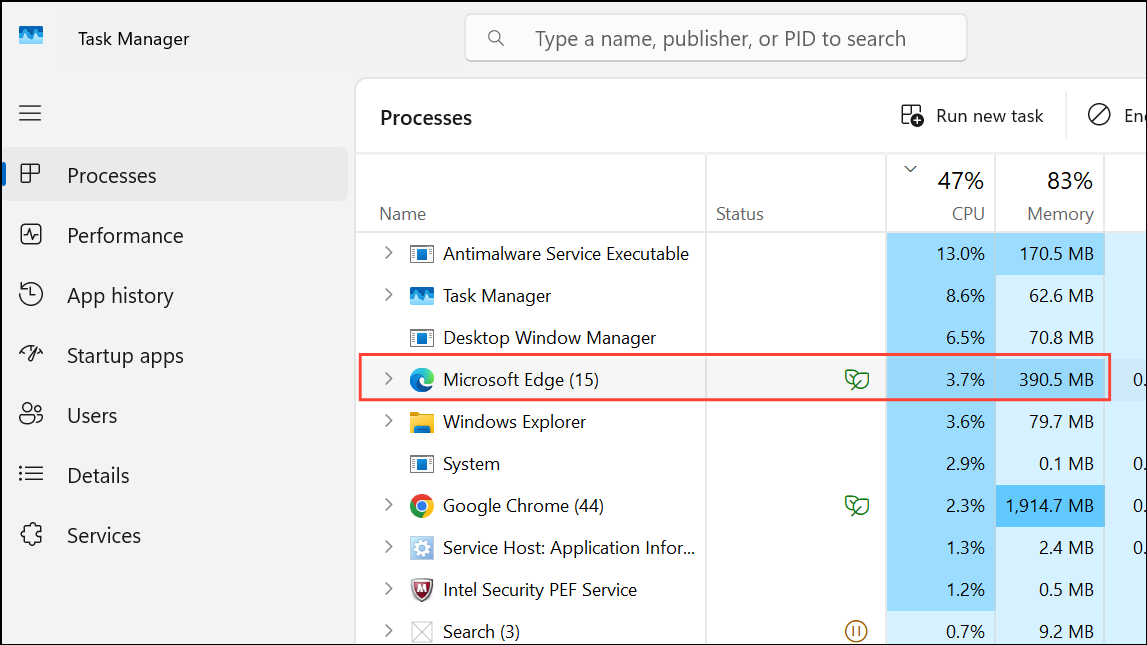Select the Users section icon
The image size is (1147, 645).
[x=30, y=415]
